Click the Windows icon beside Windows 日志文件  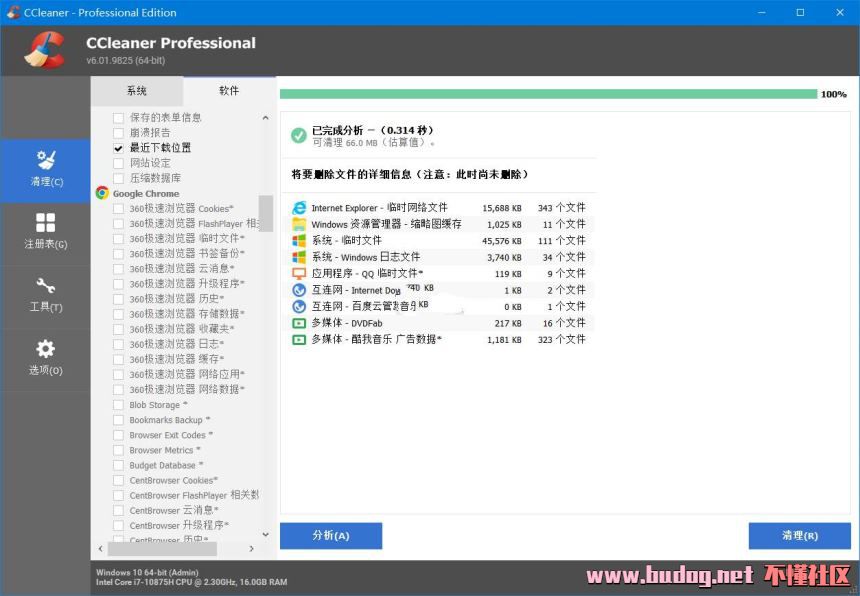[x=299, y=257]
